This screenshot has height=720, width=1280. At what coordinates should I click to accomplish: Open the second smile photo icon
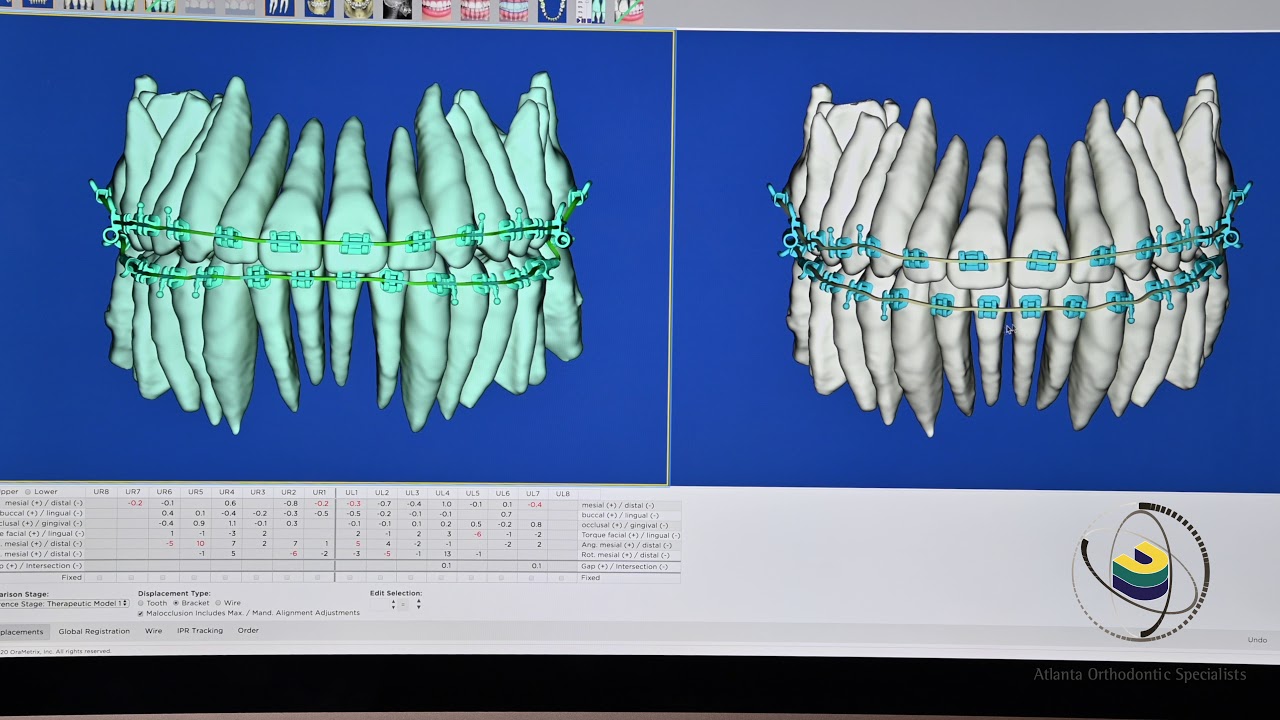point(474,10)
